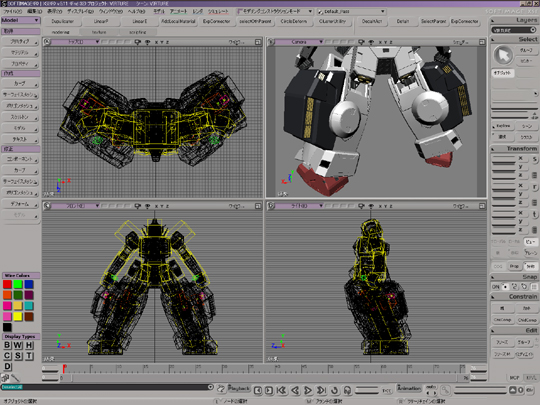Click the selectOthParent toolbar button
The image size is (540, 405).
pos(255,21)
